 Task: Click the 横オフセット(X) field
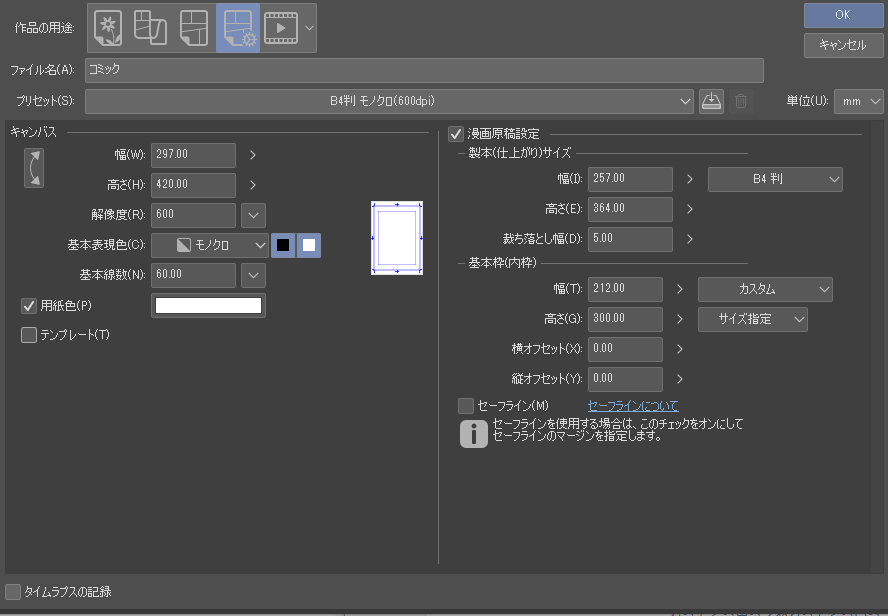(625, 349)
